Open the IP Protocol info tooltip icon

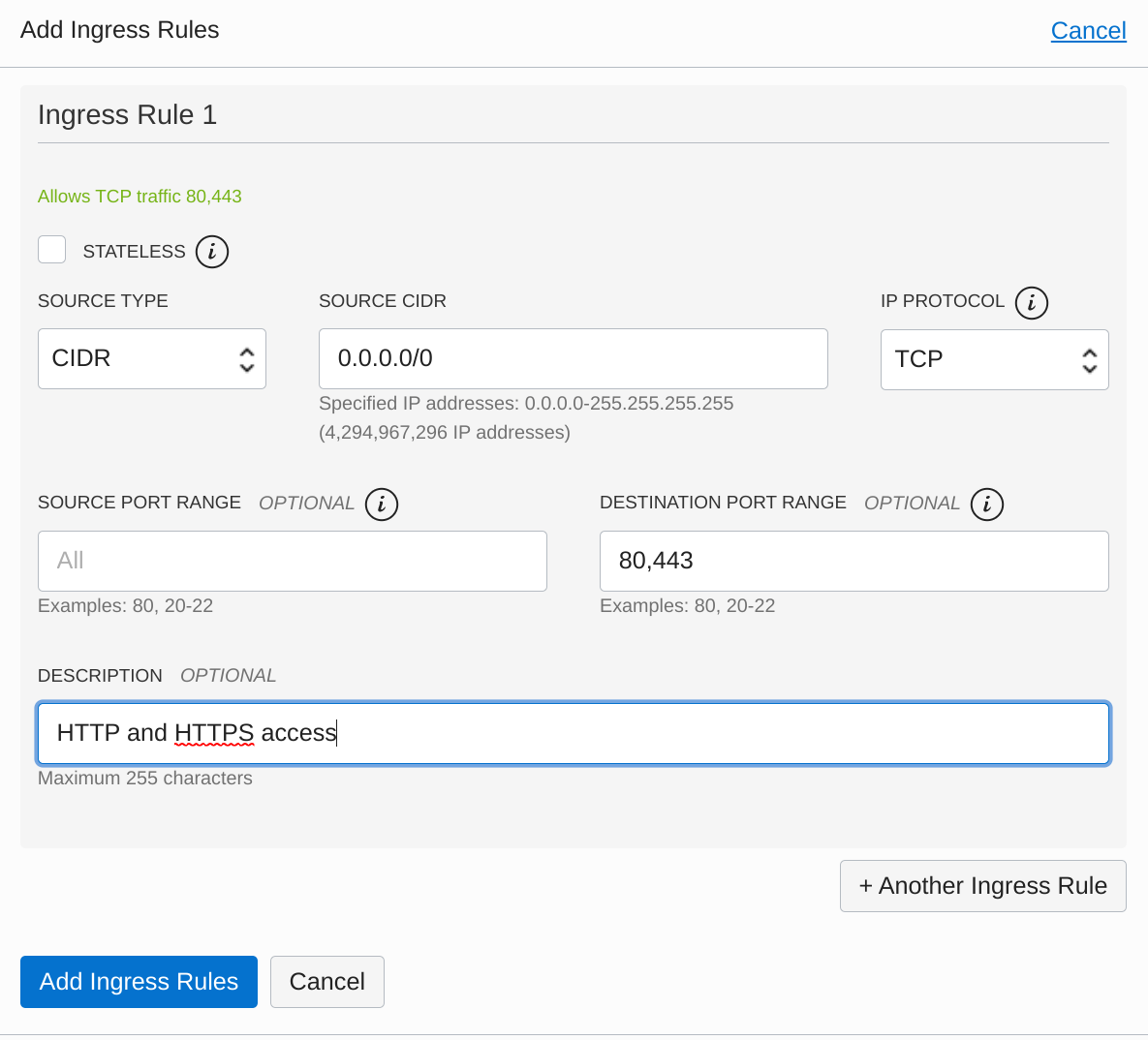(1031, 302)
